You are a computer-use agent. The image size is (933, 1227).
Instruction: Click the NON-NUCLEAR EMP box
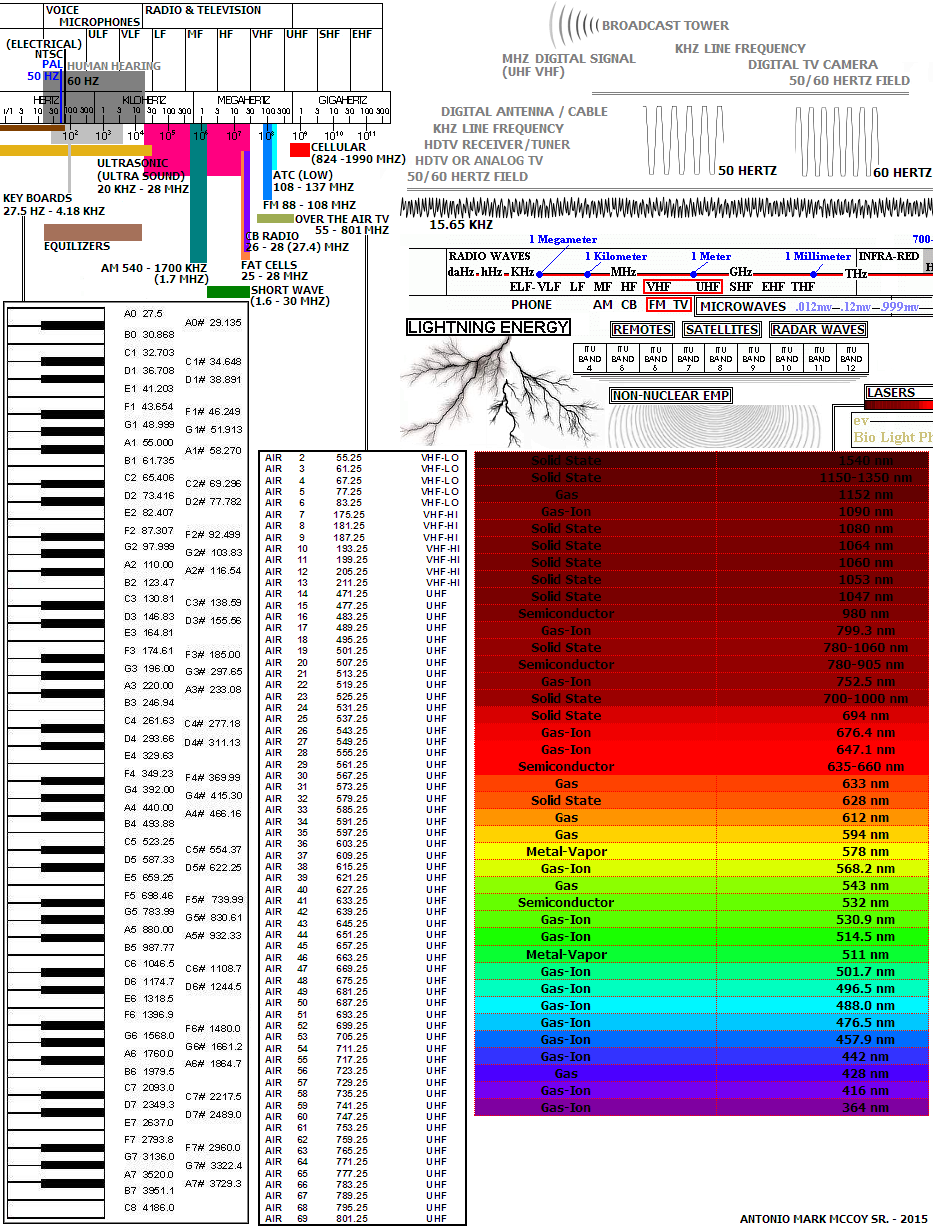(671, 396)
